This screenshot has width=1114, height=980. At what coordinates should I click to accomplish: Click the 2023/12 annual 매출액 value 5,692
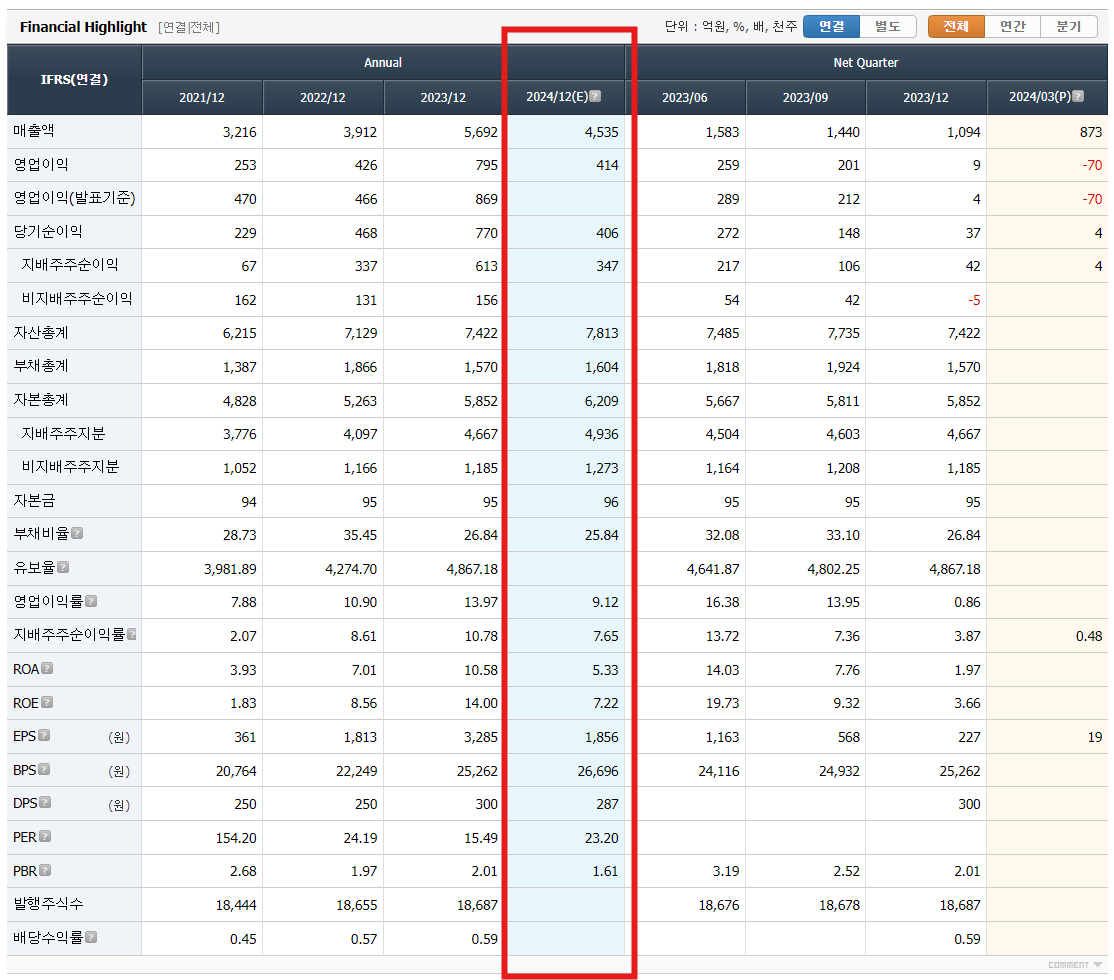[x=480, y=132]
